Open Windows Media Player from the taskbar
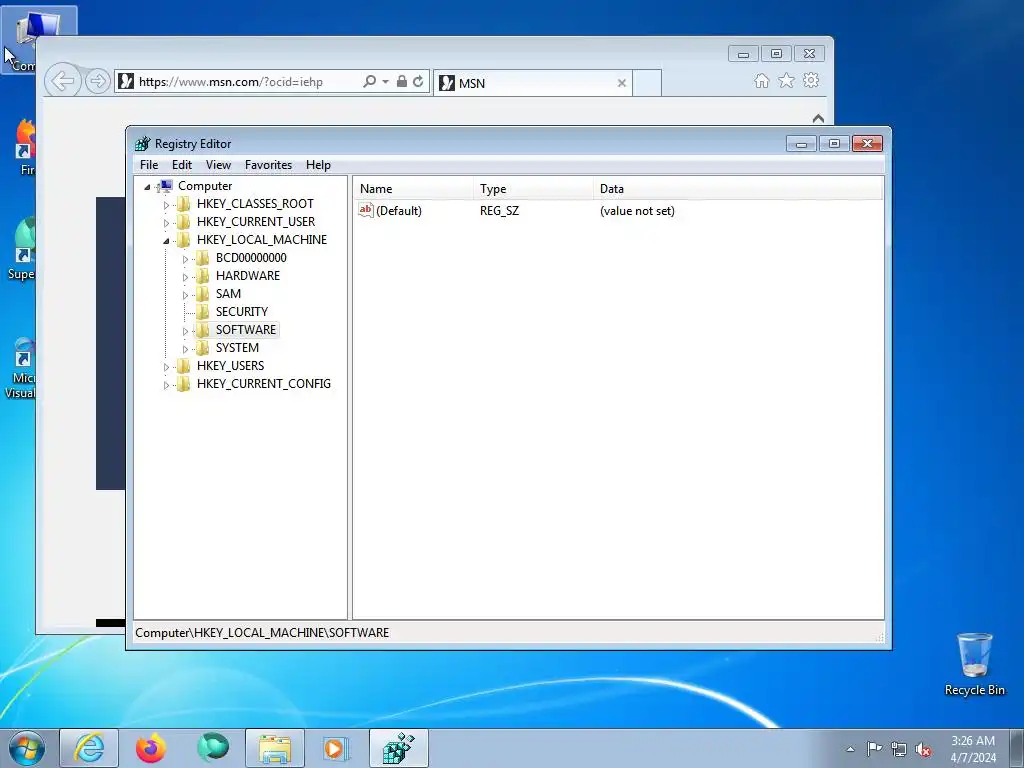The width and height of the screenshot is (1024, 768). 336,748
